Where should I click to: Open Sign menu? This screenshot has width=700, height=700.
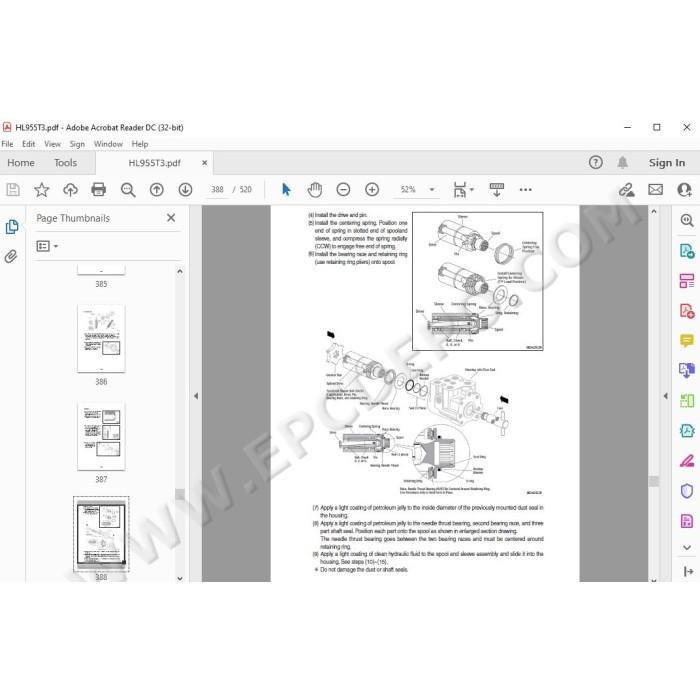click(77, 144)
